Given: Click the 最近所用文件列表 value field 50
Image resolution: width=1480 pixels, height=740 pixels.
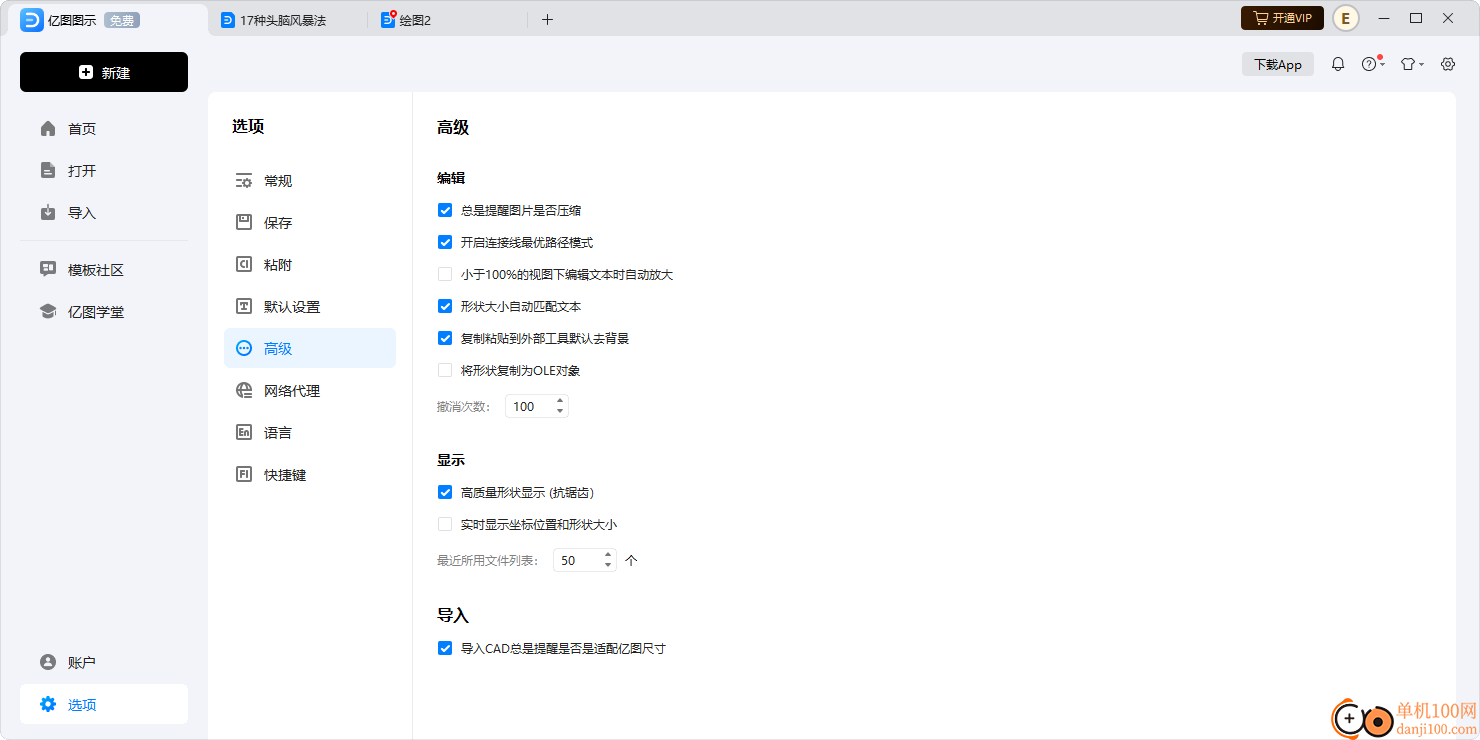Looking at the screenshot, I should tap(577, 561).
